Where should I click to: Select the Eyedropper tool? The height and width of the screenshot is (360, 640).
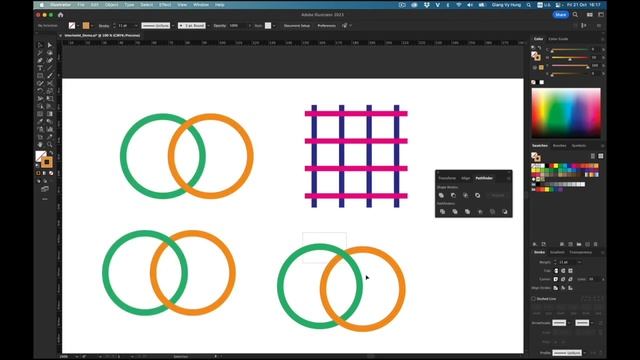click(x=40, y=122)
